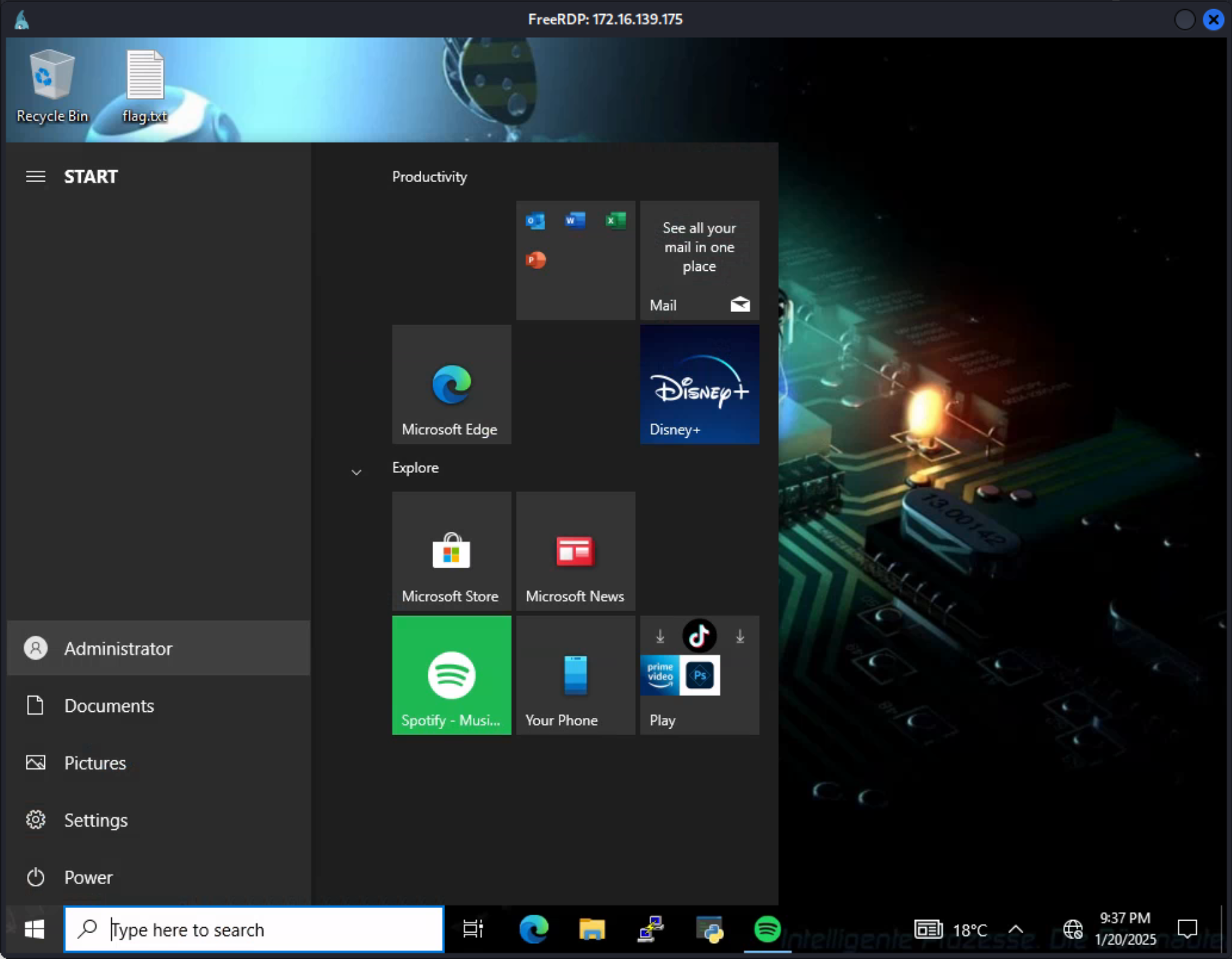The width and height of the screenshot is (1232, 959).
Task: Open the Microsoft News tile
Action: tap(576, 551)
